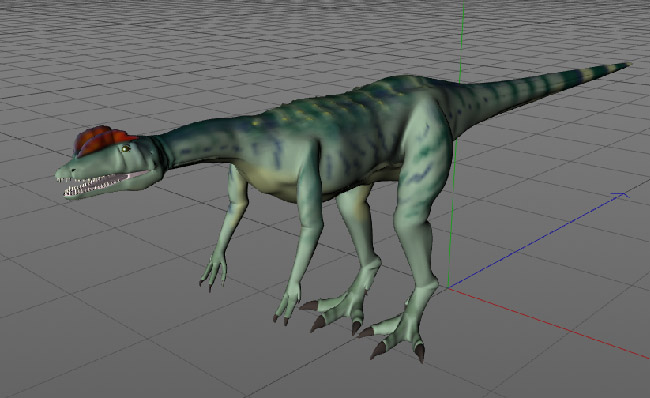
Task: Click the dinosaur's red head crest
Action: click(x=103, y=141)
